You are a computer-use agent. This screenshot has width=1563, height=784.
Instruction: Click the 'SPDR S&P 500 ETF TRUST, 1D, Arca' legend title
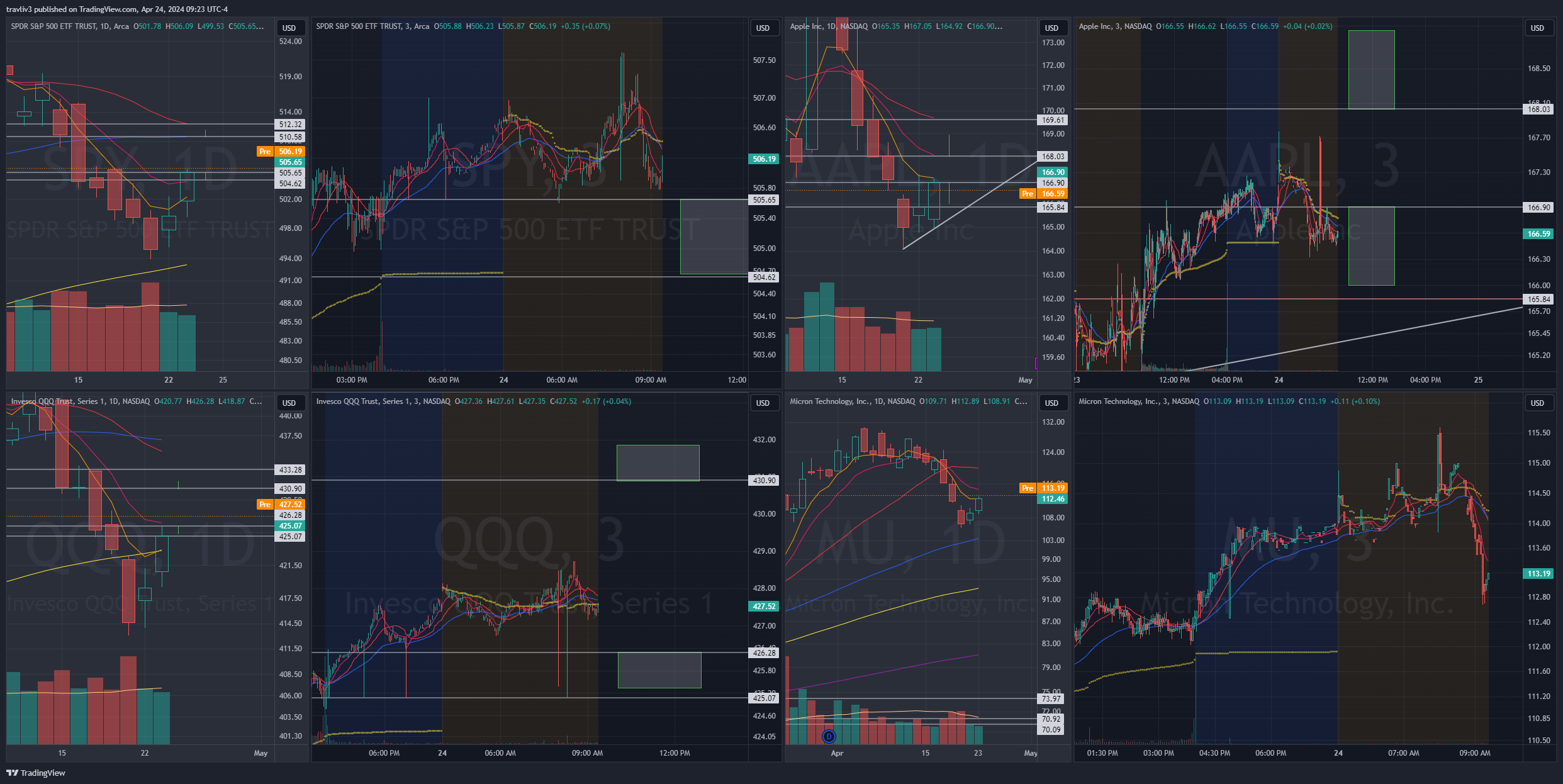pos(70,26)
